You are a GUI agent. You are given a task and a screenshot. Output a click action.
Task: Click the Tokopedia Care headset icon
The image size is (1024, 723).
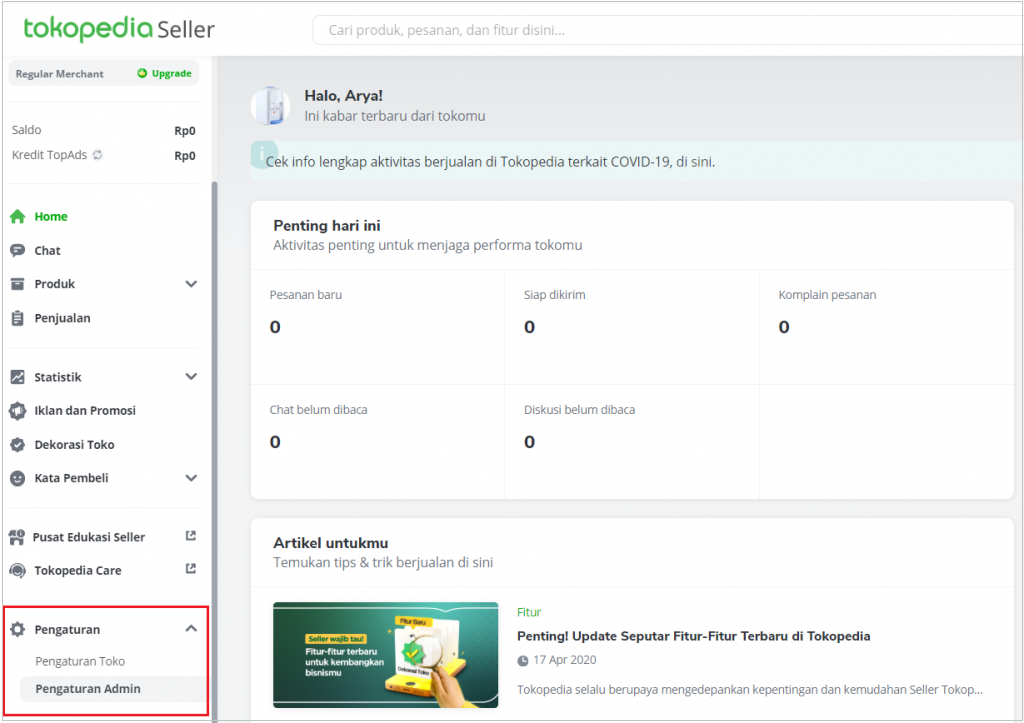[18, 570]
